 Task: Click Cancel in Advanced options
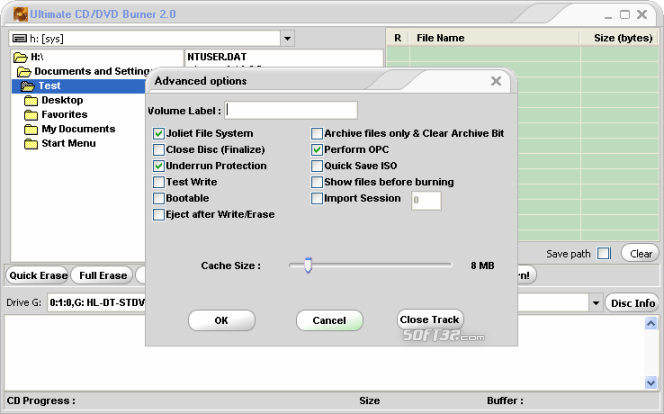click(329, 320)
